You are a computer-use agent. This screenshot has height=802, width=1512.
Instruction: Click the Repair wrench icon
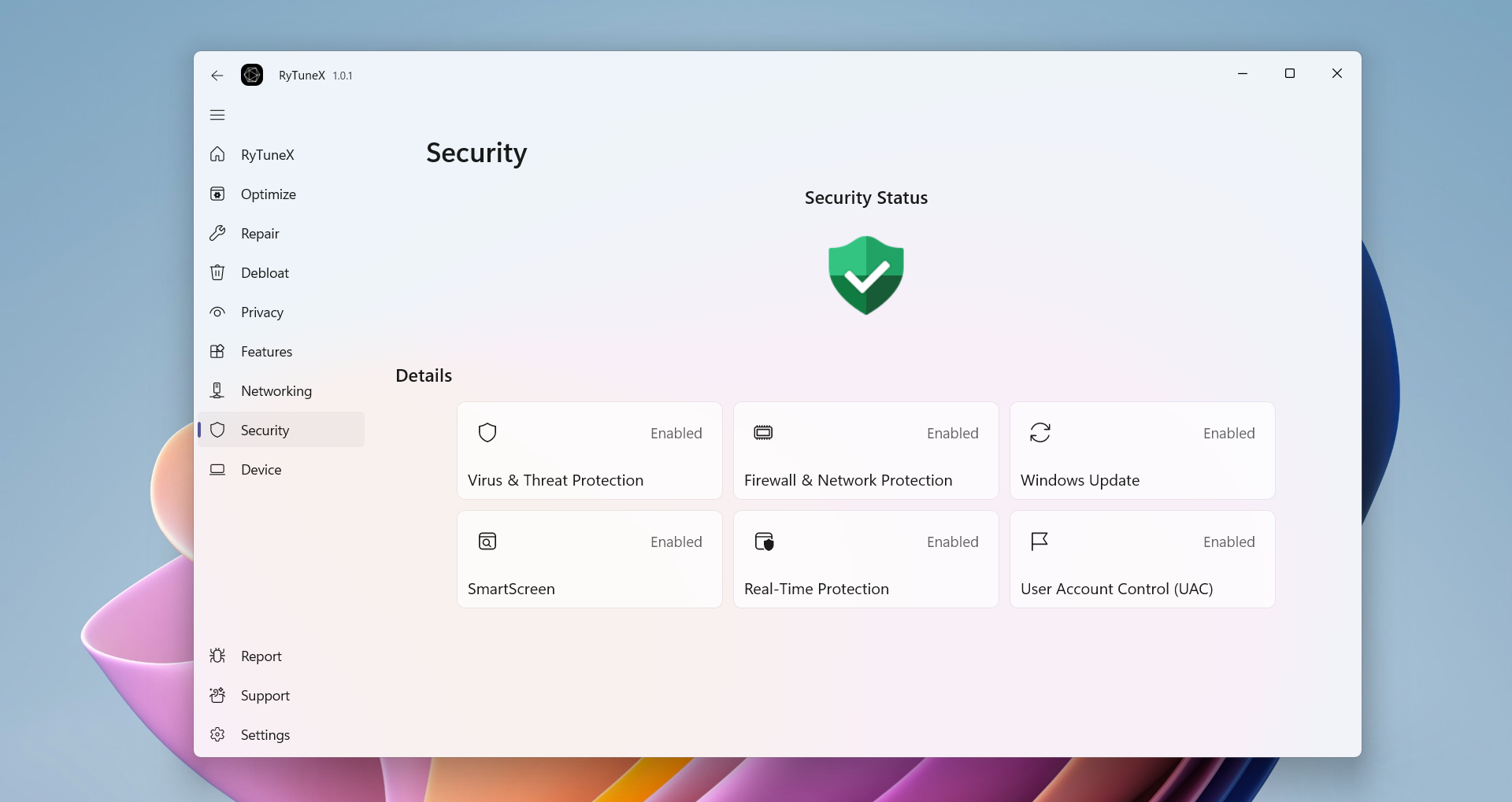click(217, 233)
